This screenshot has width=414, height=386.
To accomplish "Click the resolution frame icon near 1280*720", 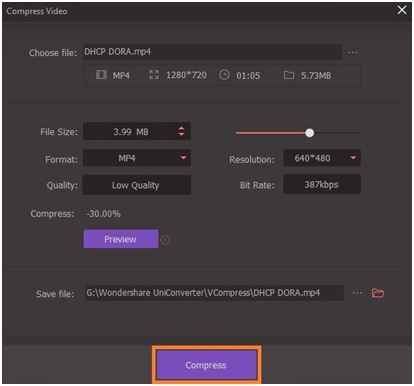I will tap(154, 75).
